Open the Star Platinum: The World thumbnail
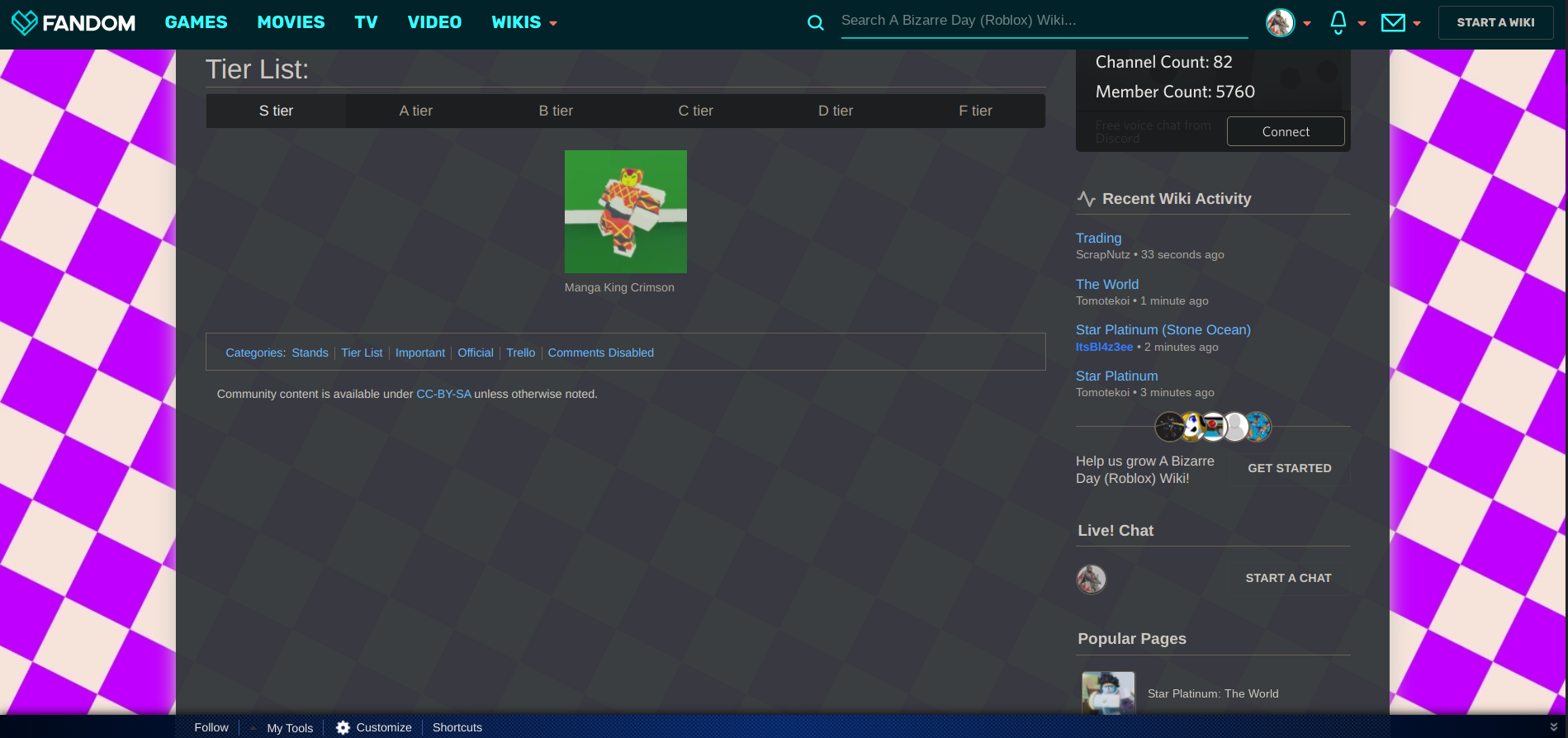 [x=1108, y=693]
